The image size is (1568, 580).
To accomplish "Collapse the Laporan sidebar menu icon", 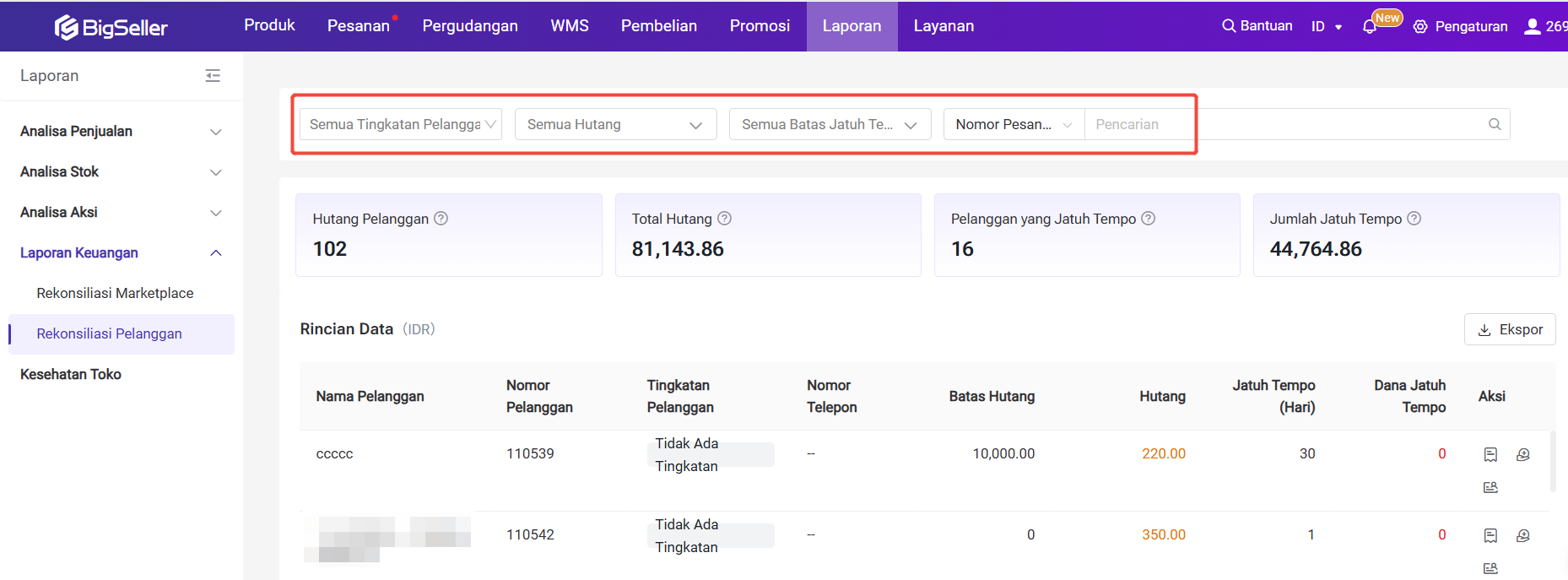I will pyautogui.click(x=213, y=76).
